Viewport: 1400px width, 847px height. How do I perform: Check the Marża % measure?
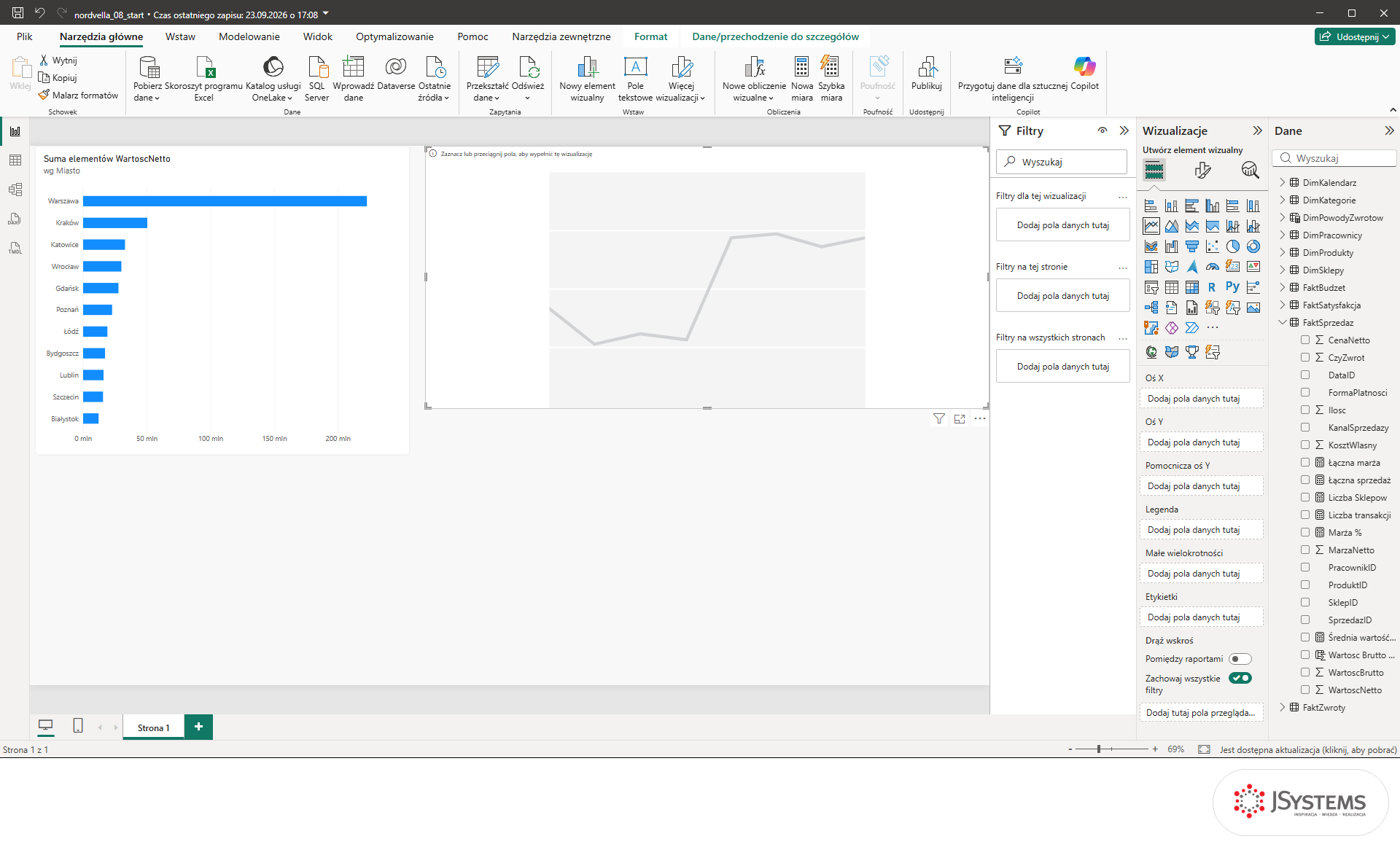pyautogui.click(x=1305, y=532)
